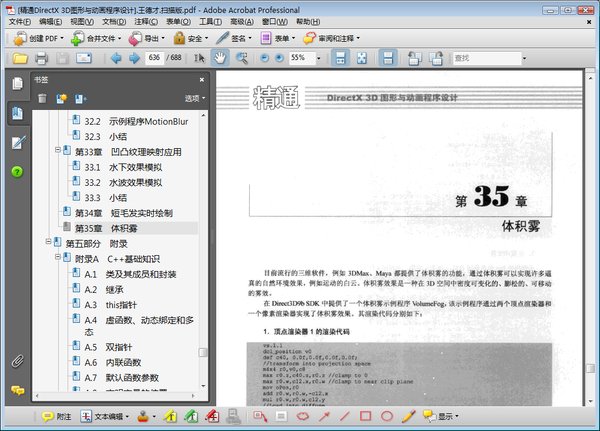Click the Email envelope icon
The width and height of the screenshot is (600, 431).
(84, 58)
